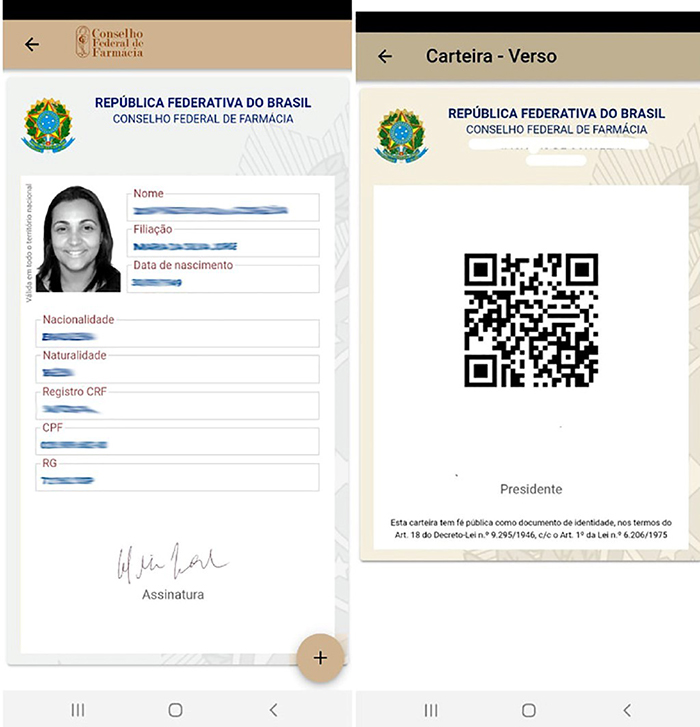The image size is (700, 727).
Task: Tap the QR code on the card back
Action: click(x=531, y=320)
